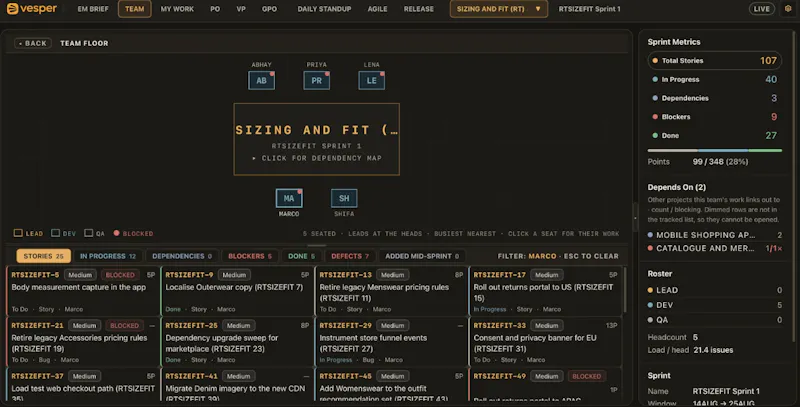Click the Vesper logo
Viewport: 800px width, 407px height.
(32, 9)
